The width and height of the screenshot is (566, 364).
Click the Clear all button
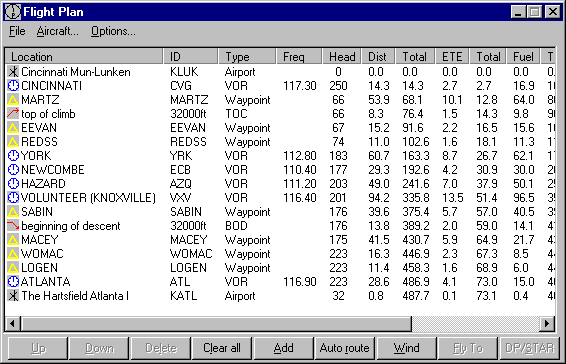pyautogui.click(x=222, y=348)
